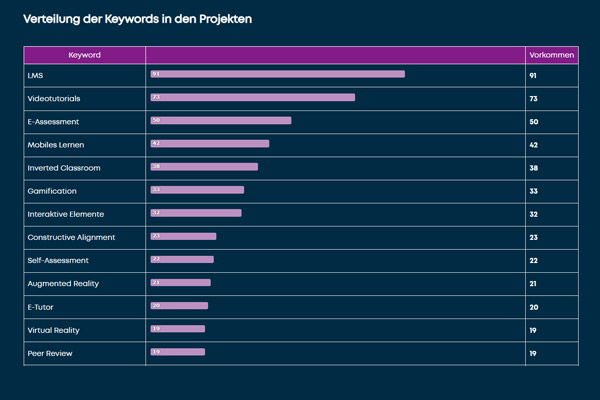600x400 pixels.
Task: Click the E-Assessment bar in chart
Action: pos(221,121)
